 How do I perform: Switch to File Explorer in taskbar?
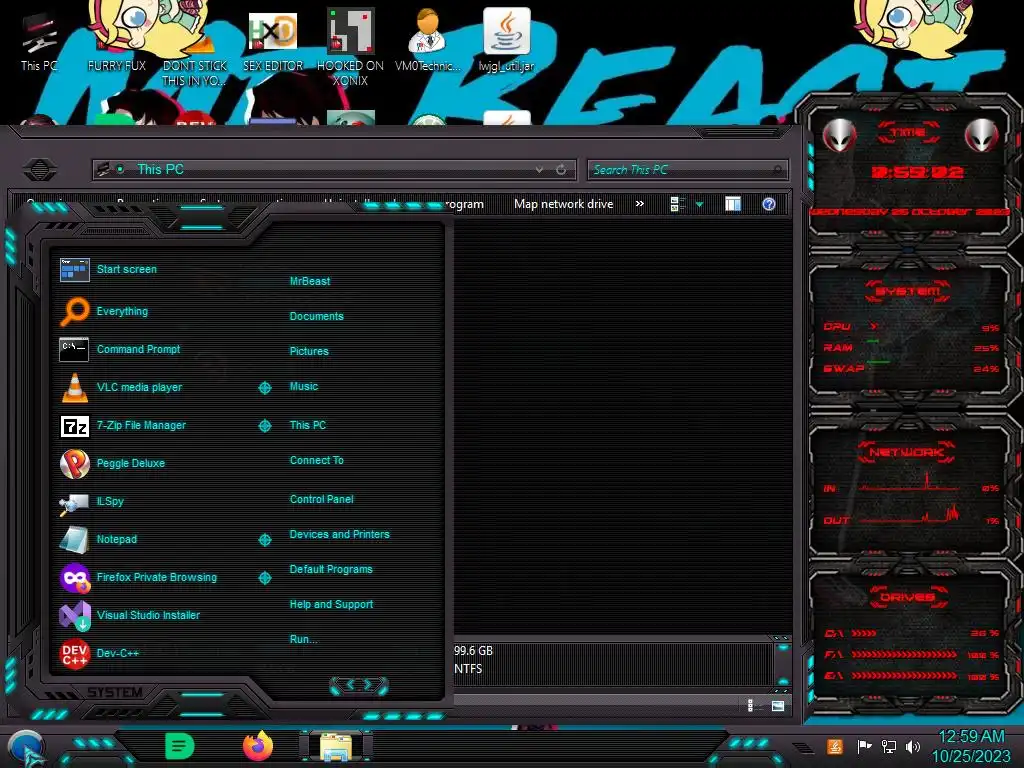point(336,746)
